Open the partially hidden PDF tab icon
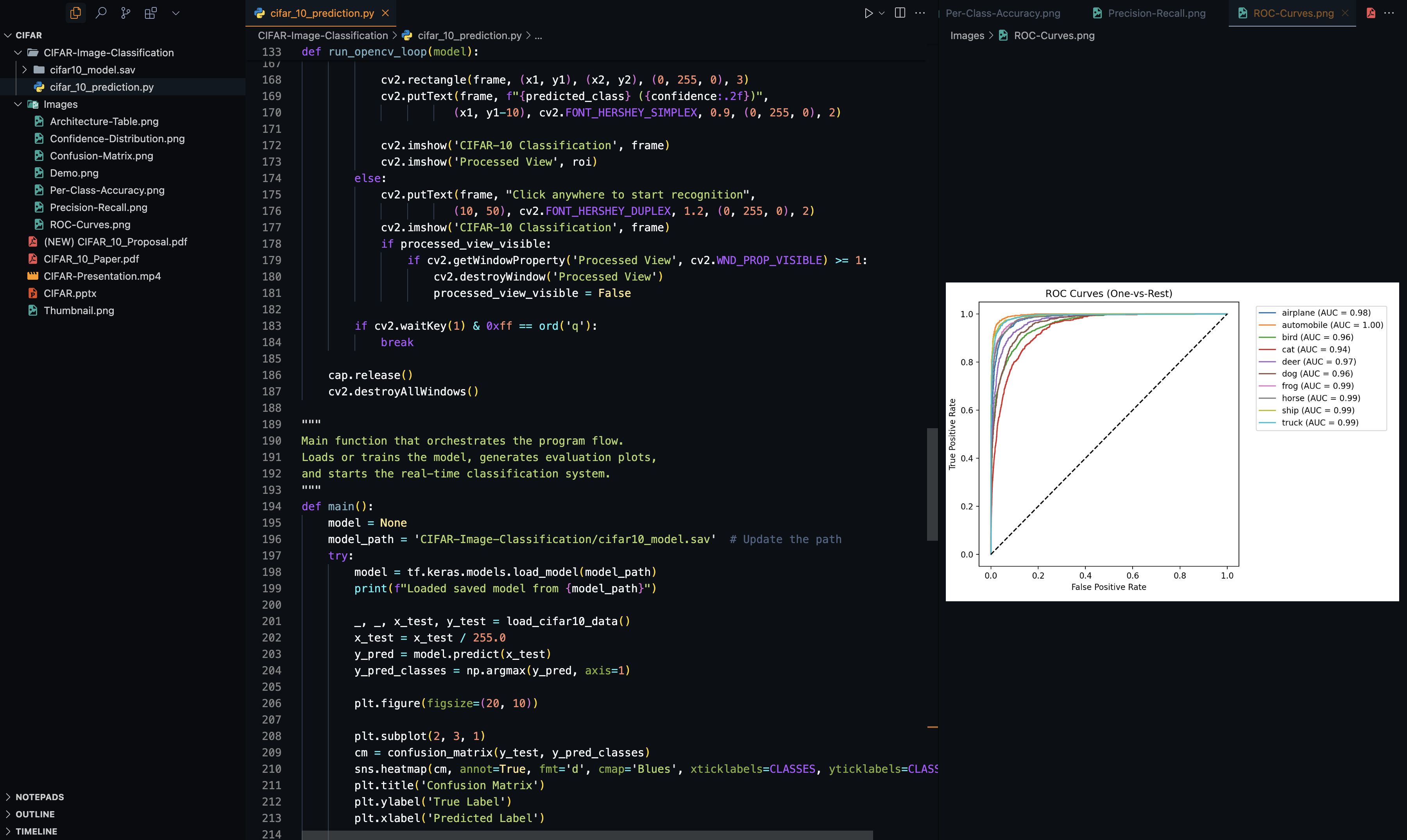Image resolution: width=1407 pixels, height=840 pixels. pos(1371,13)
